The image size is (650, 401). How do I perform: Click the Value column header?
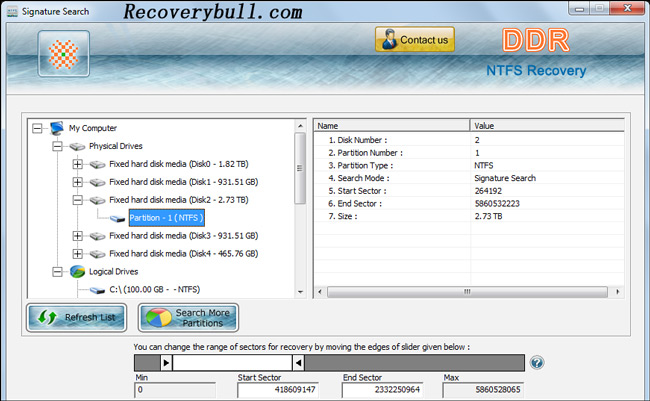pyautogui.click(x=547, y=126)
